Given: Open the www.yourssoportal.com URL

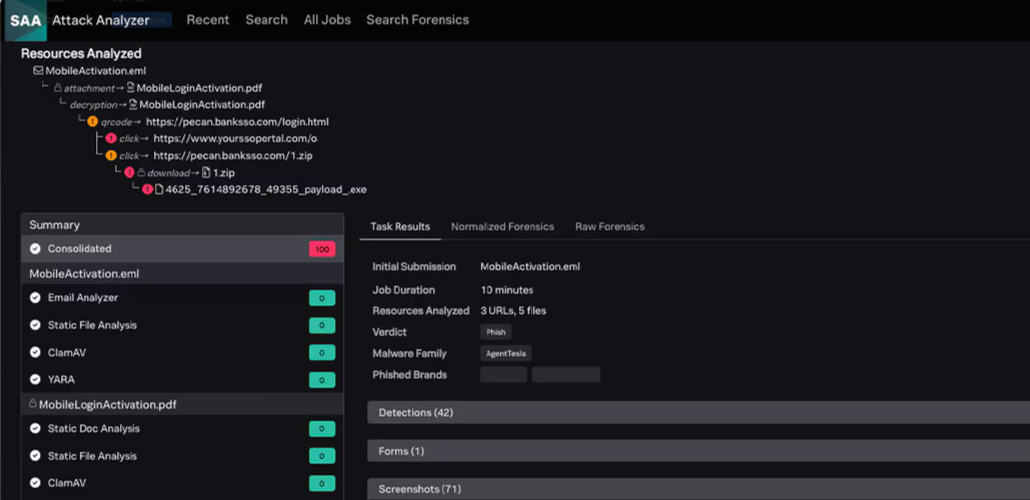Looking at the screenshot, I should coord(236,139).
